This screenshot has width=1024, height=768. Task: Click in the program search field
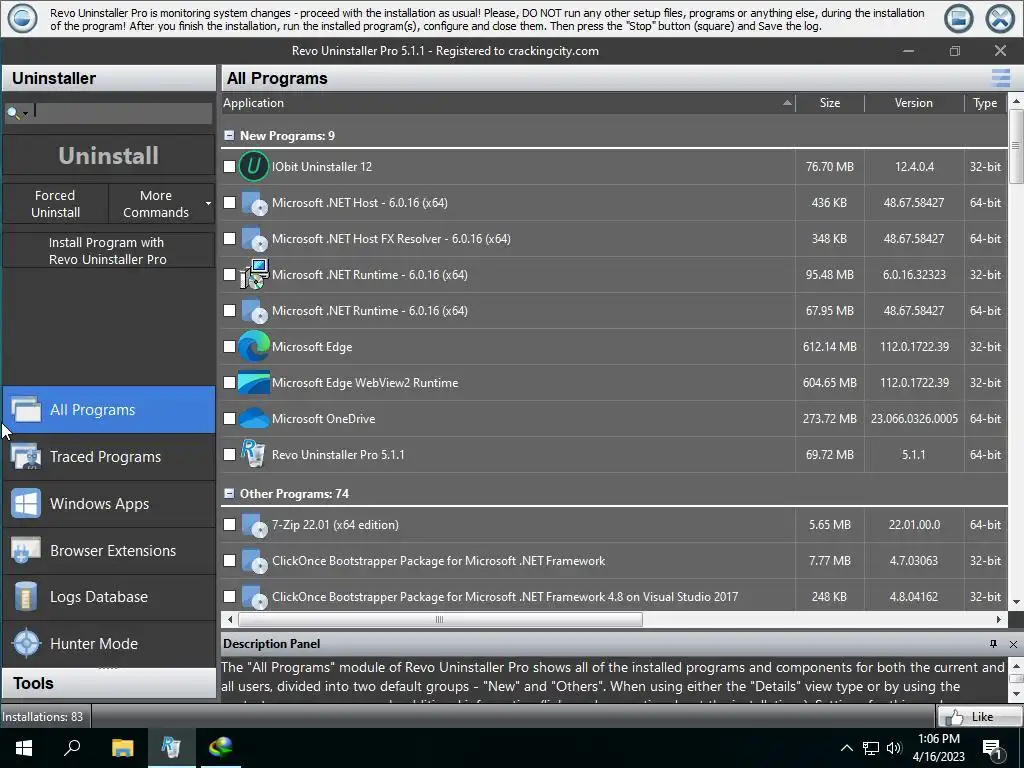point(123,112)
